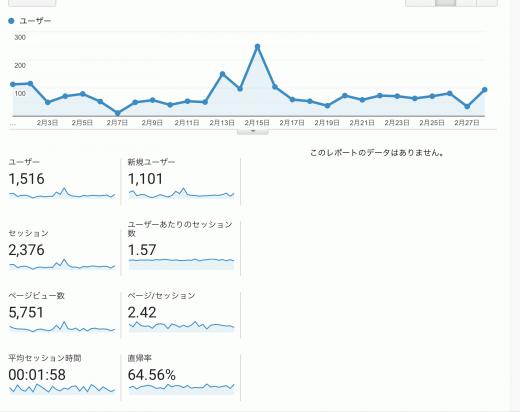Click the ユーザー legend dot above the chart
This screenshot has height=412, width=520.
(x=11, y=21)
